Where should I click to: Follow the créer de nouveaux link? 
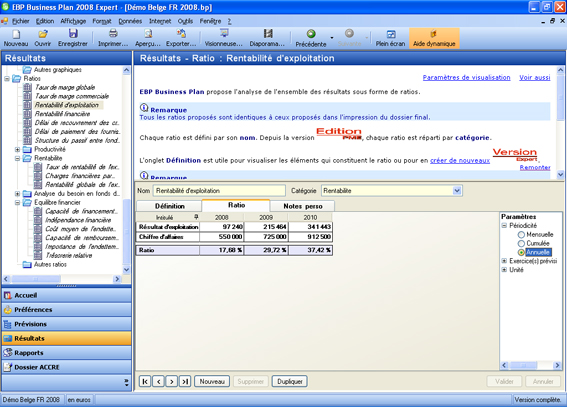pos(460,160)
